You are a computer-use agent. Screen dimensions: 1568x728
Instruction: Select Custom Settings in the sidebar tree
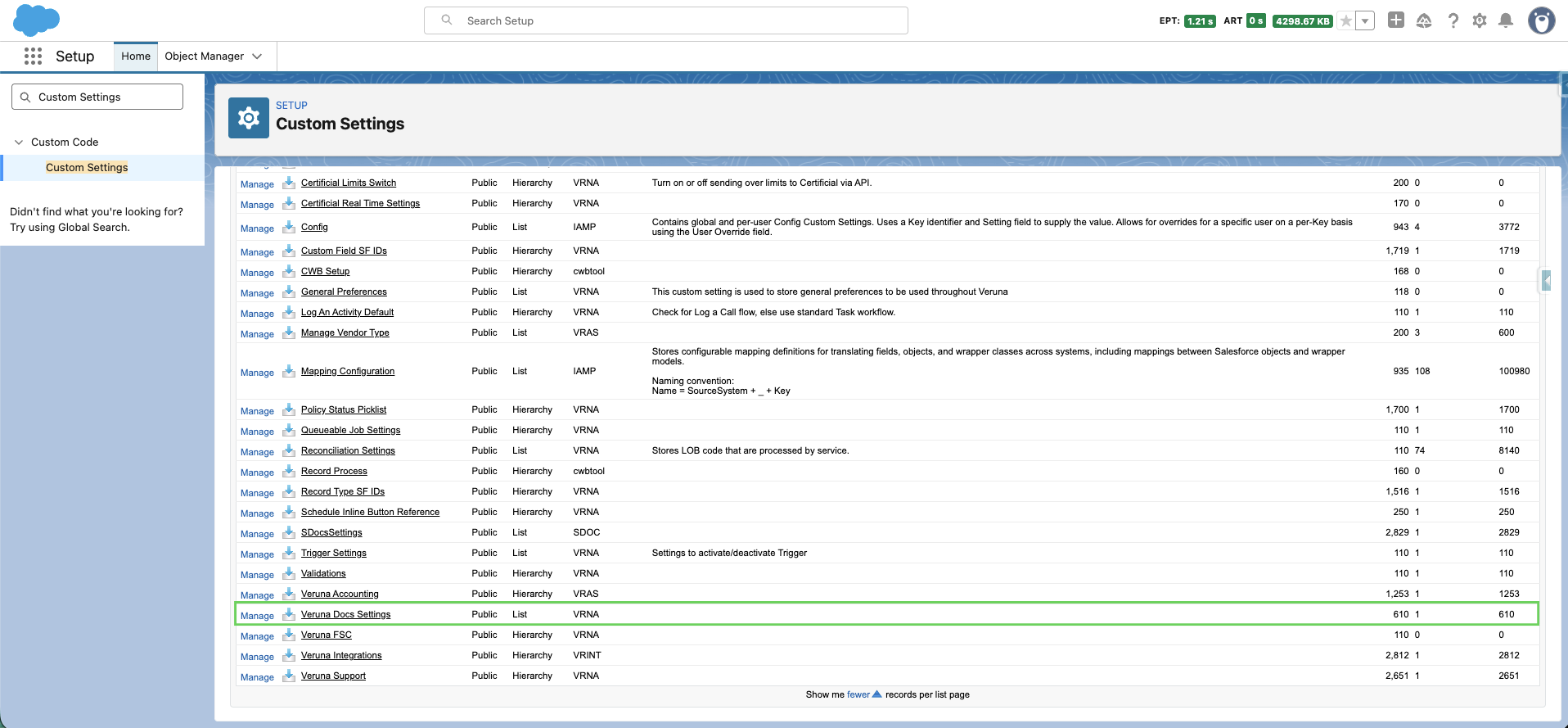pyautogui.click(x=87, y=167)
